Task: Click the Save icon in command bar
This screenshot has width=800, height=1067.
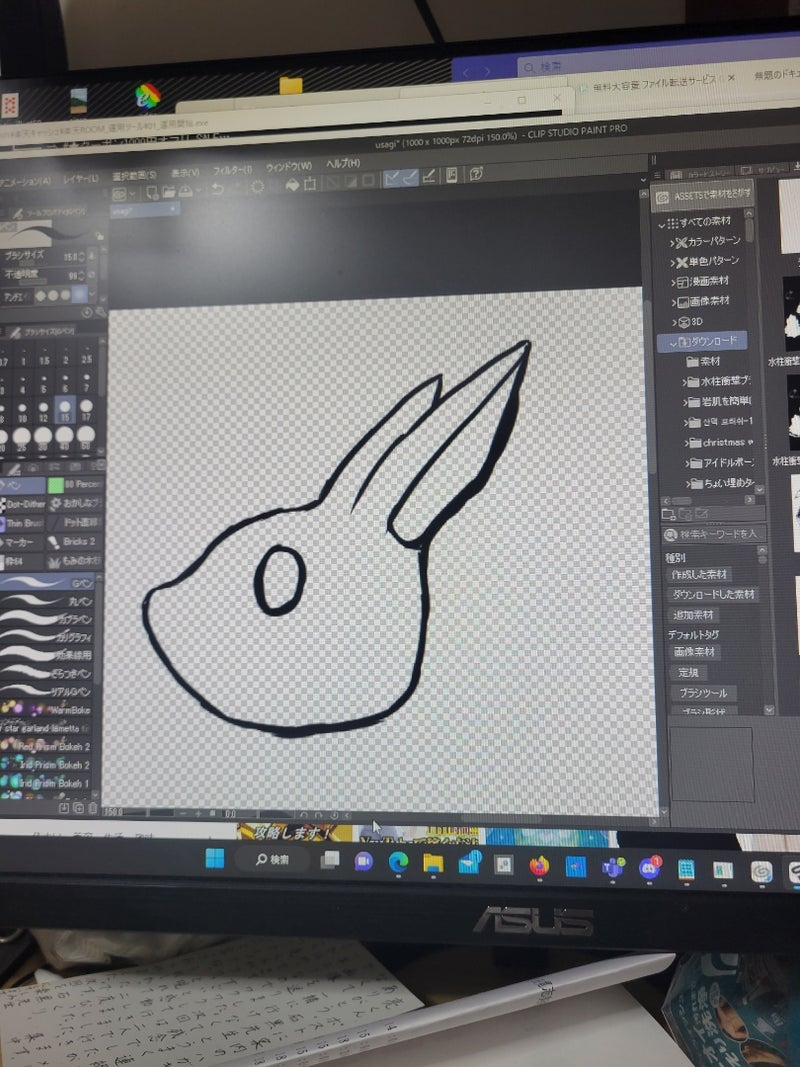Action: pyautogui.click(x=185, y=191)
